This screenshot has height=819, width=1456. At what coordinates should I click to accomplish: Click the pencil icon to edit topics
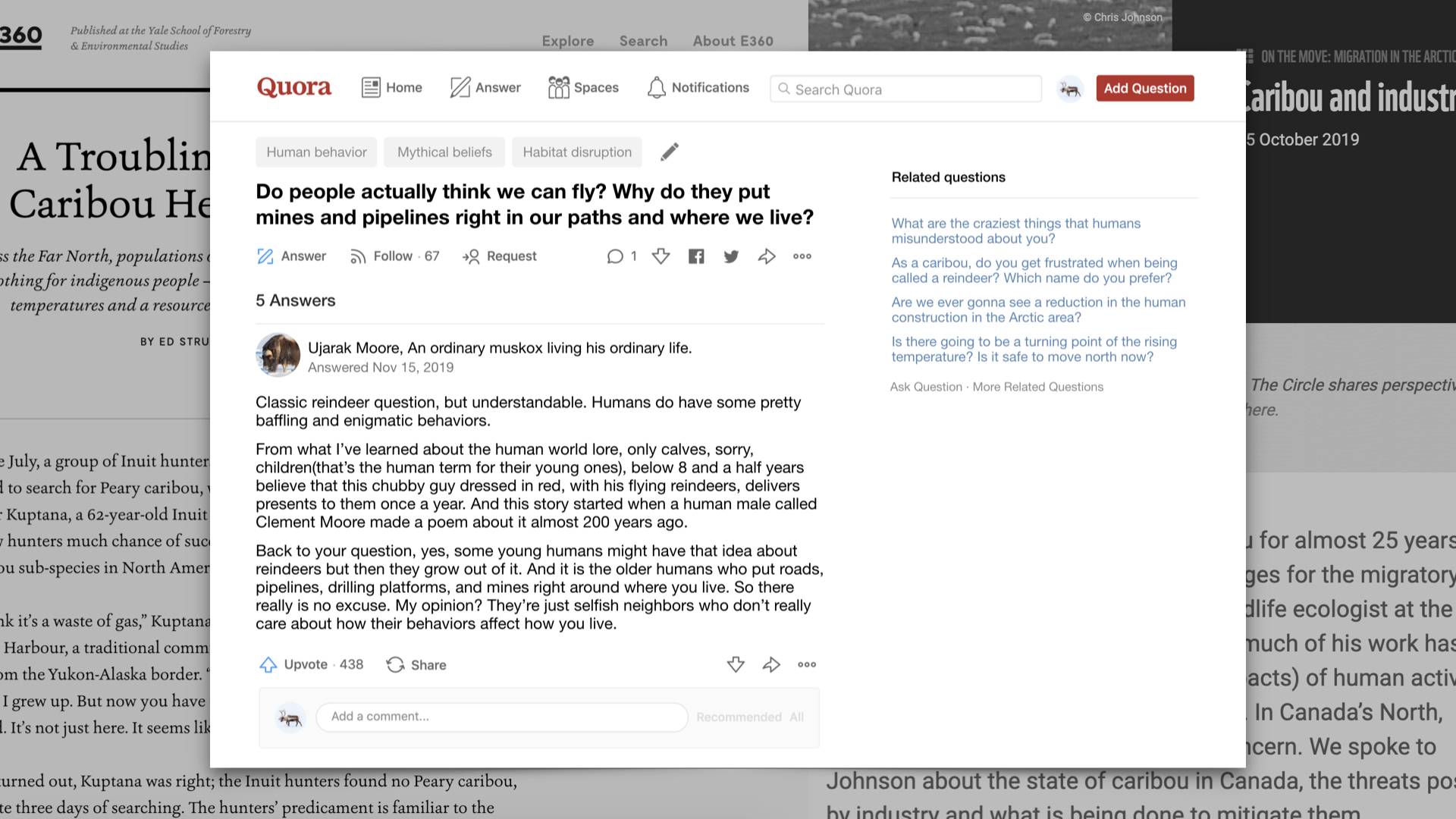click(x=669, y=152)
